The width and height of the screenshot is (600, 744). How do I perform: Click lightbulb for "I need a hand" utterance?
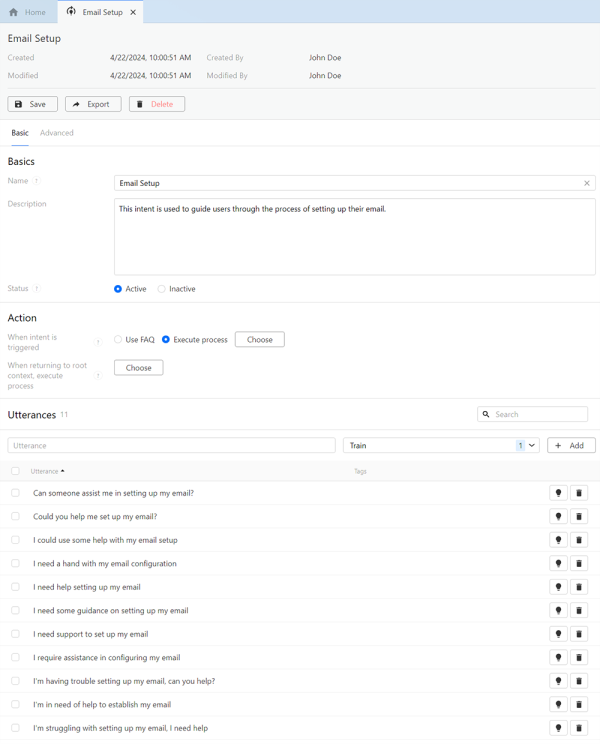tap(558, 563)
